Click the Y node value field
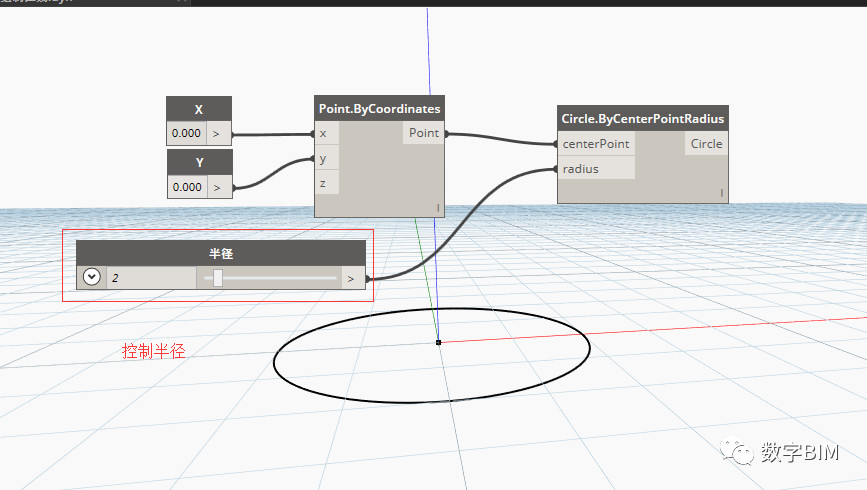This screenshot has height=490, width=867. click(187, 187)
